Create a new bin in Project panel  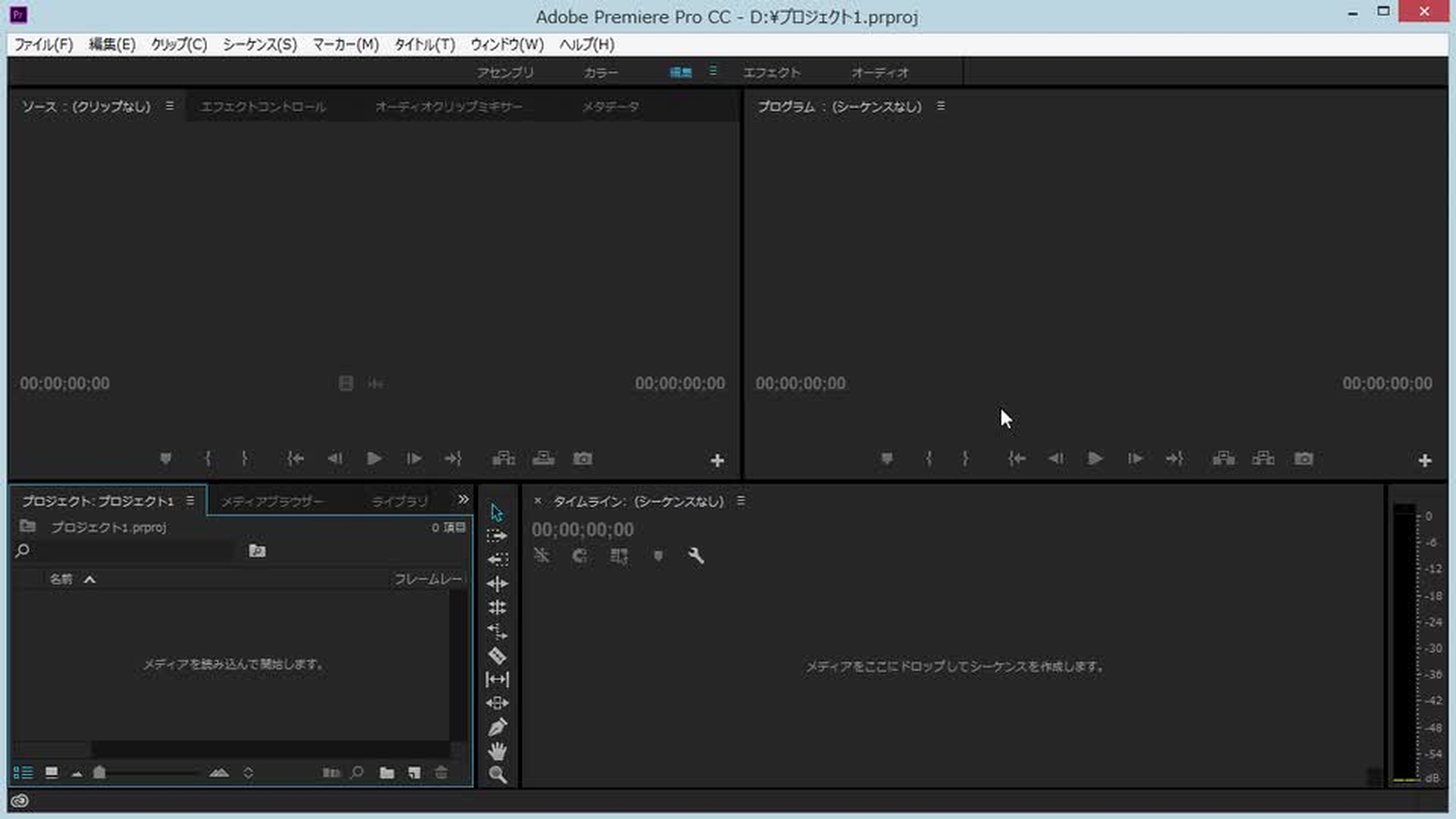[387, 773]
